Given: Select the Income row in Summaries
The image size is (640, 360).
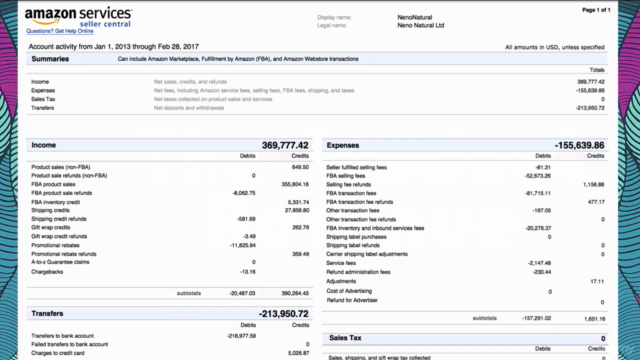Looking at the screenshot, I should click(x=317, y=82).
